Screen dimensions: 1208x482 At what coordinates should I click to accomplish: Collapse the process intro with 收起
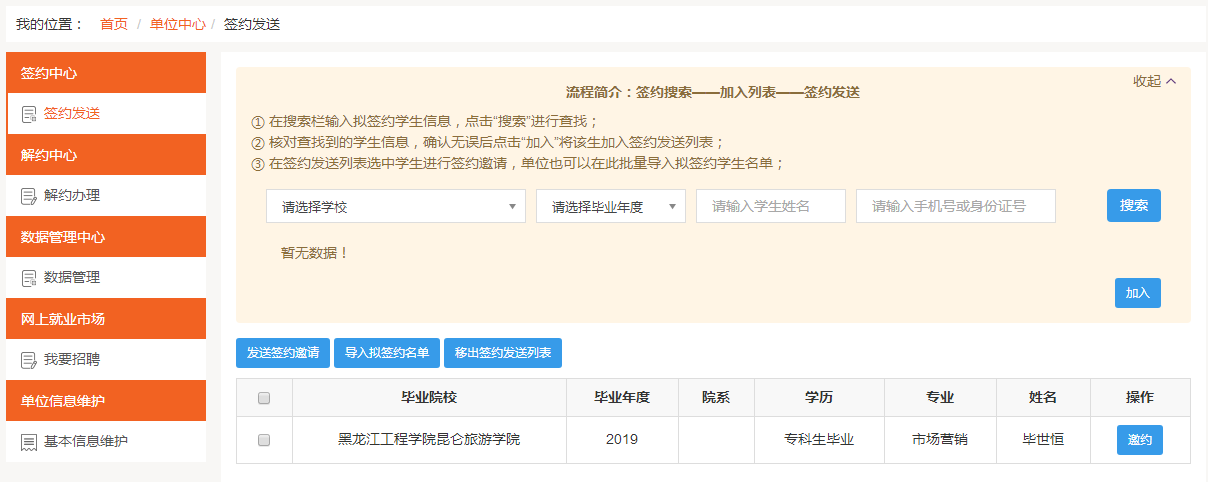click(1154, 82)
